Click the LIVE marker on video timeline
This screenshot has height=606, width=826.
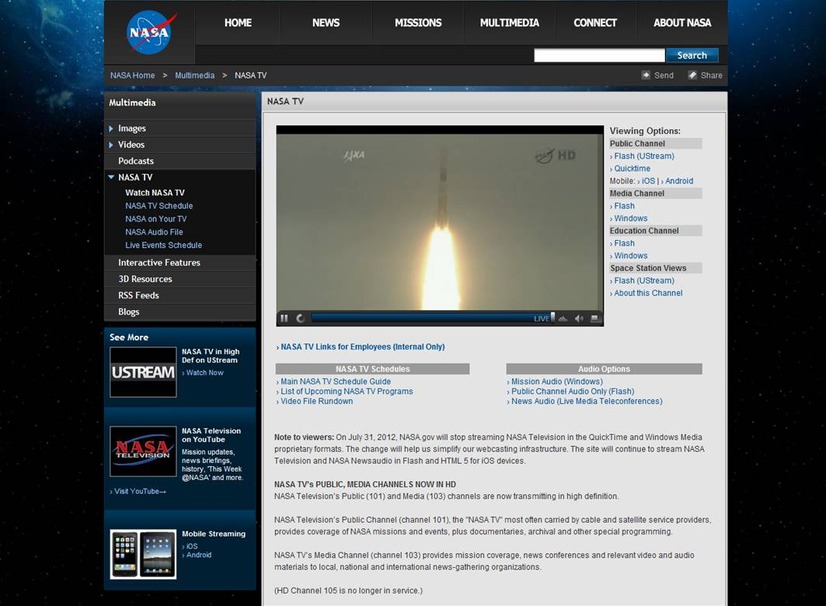pyautogui.click(x=541, y=319)
